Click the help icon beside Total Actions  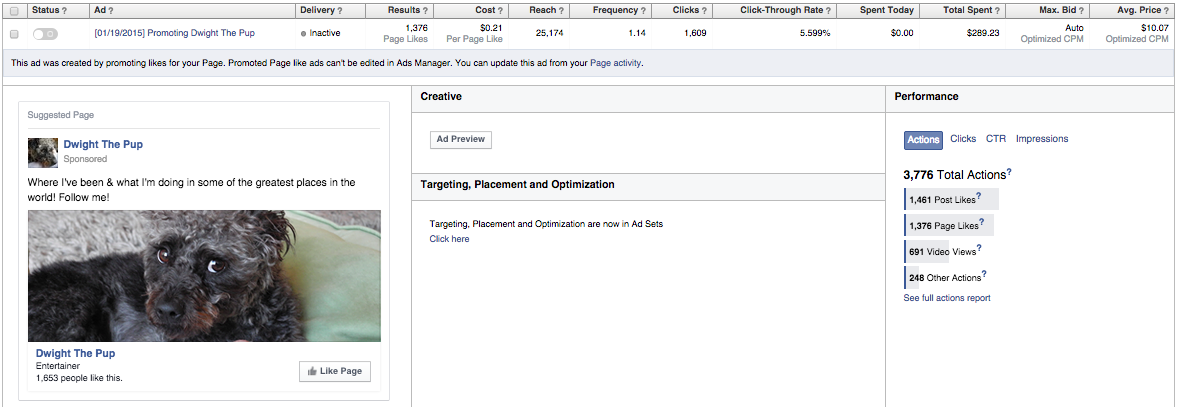pos(1009,173)
